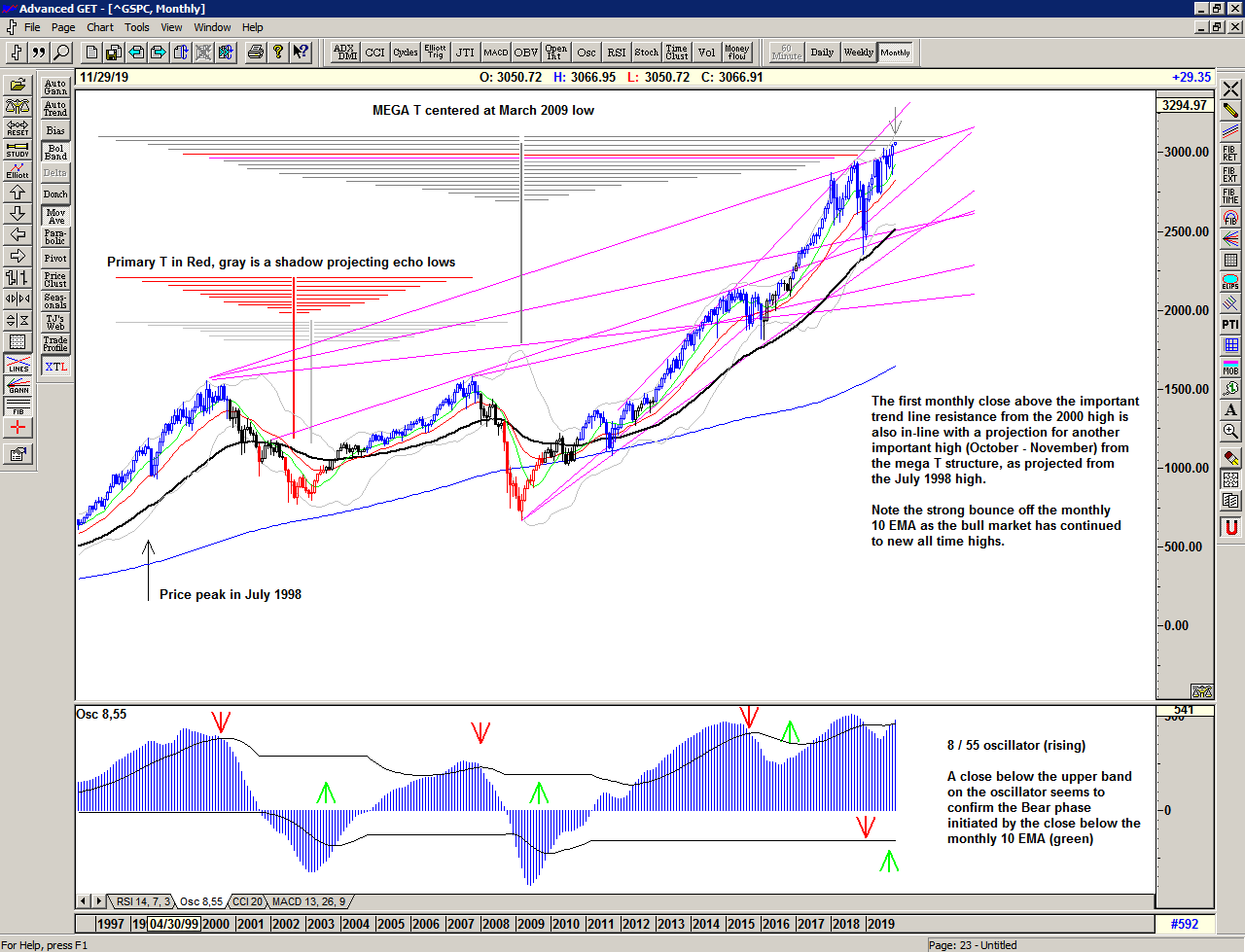
Task: Switch to the RSI 14, 7, 3 tab
Action: [x=143, y=901]
